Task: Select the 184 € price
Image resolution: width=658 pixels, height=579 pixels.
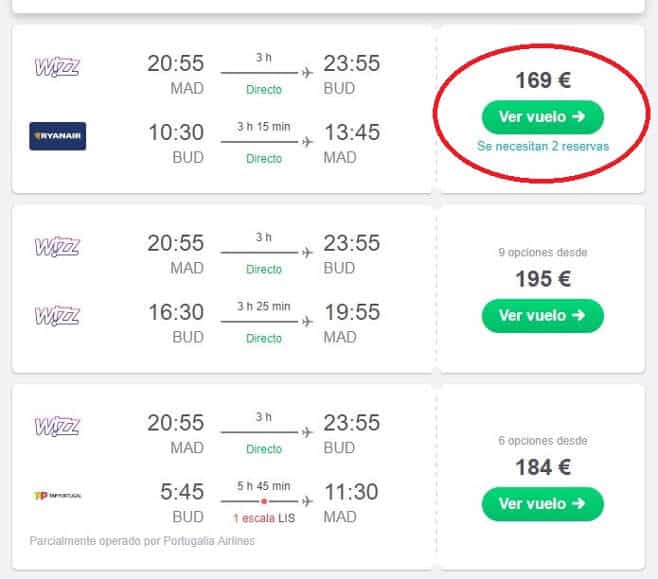Action: pos(543,466)
